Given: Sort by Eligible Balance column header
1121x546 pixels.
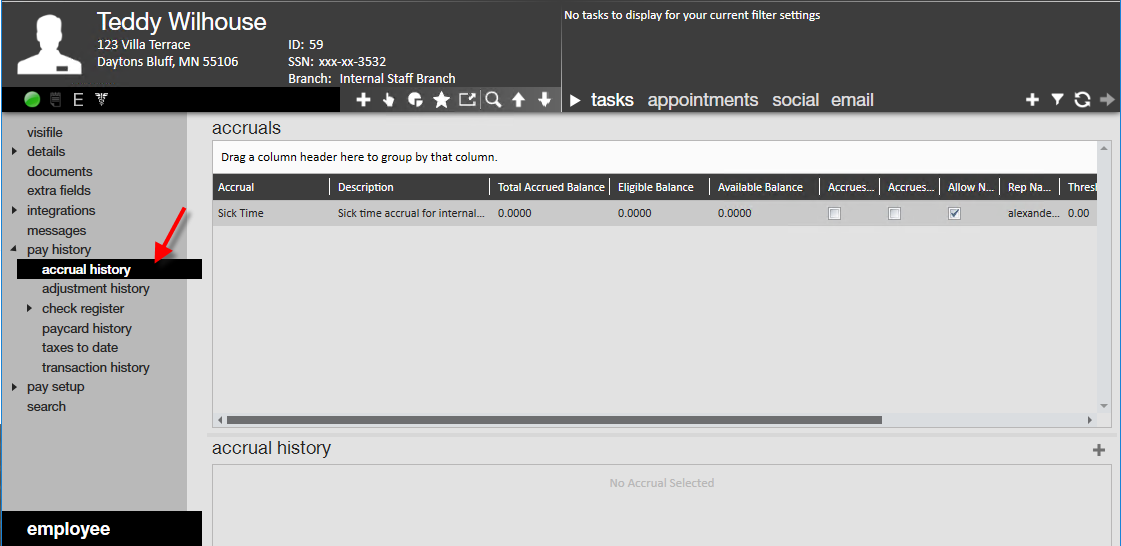Looking at the screenshot, I should point(660,187).
